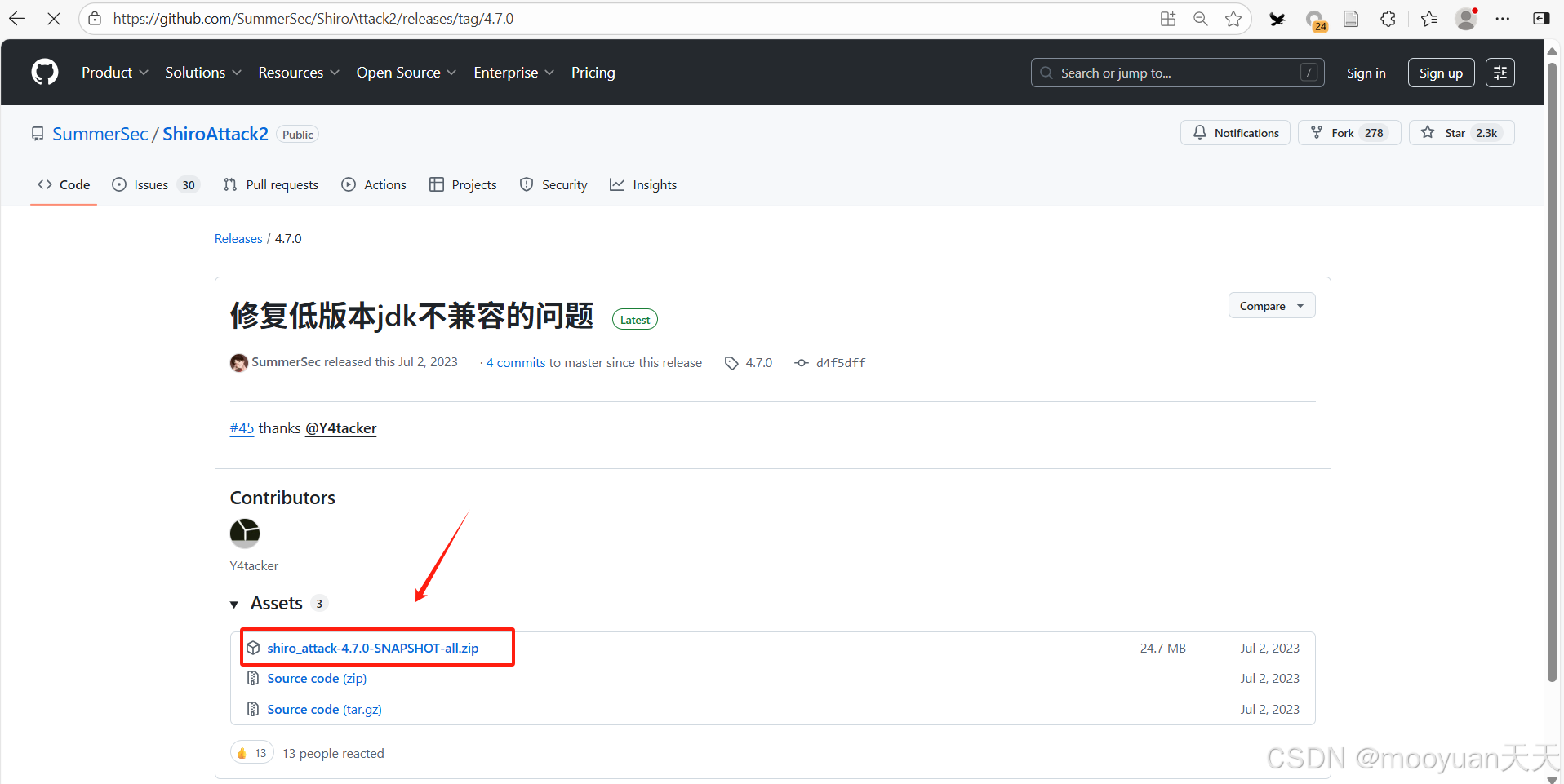Open the browser apps grid icon
The image size is (1564, 784).
pos(1168,19)
